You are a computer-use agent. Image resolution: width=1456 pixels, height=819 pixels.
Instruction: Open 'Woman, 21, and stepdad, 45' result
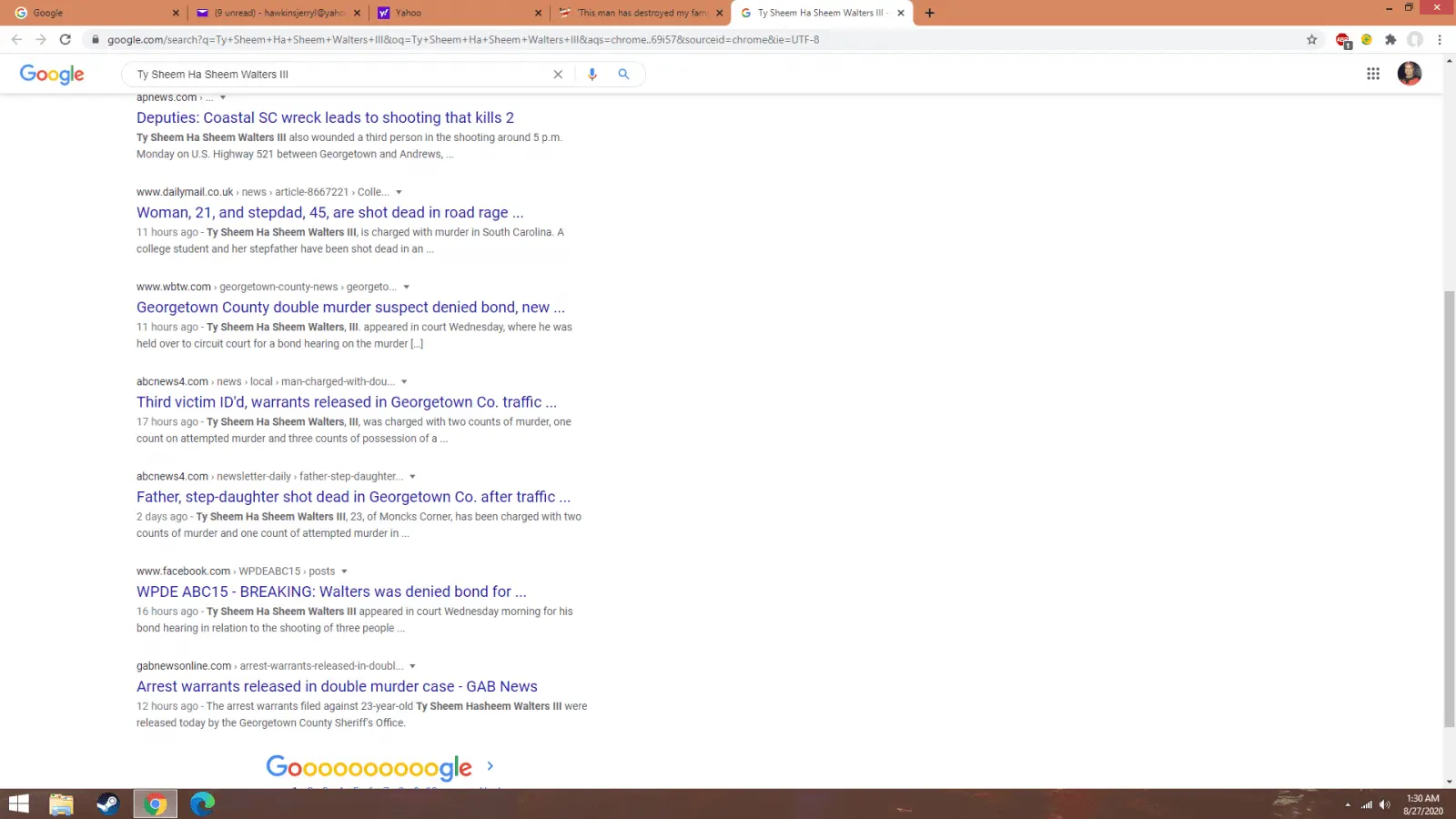[x=329, y=212]
